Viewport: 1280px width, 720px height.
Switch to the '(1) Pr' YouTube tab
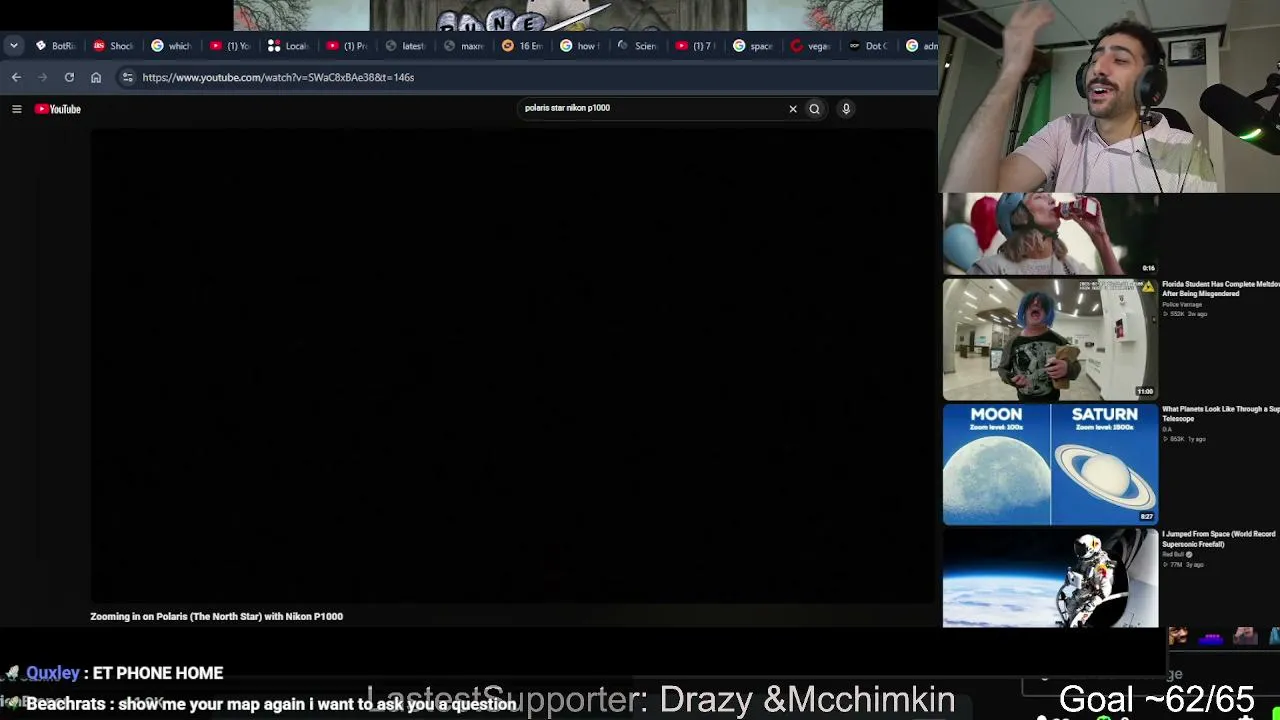pyautogui.click(x=348, y=46)
